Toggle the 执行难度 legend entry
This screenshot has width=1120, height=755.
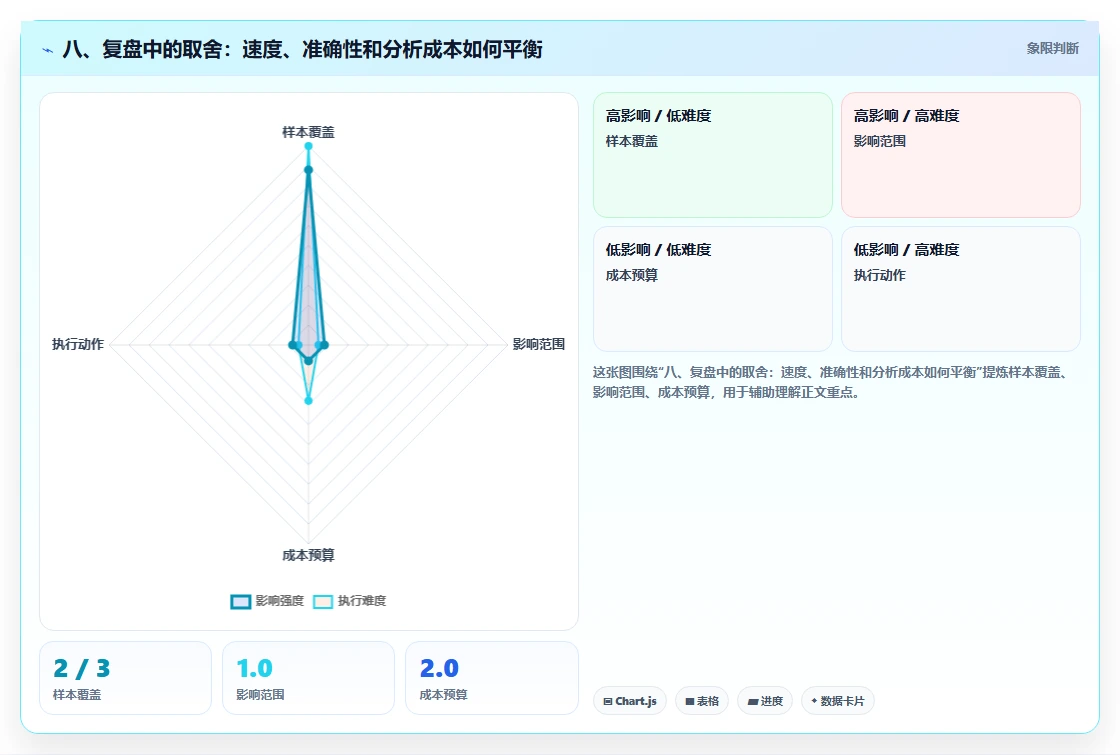click(x=349, y=601)
